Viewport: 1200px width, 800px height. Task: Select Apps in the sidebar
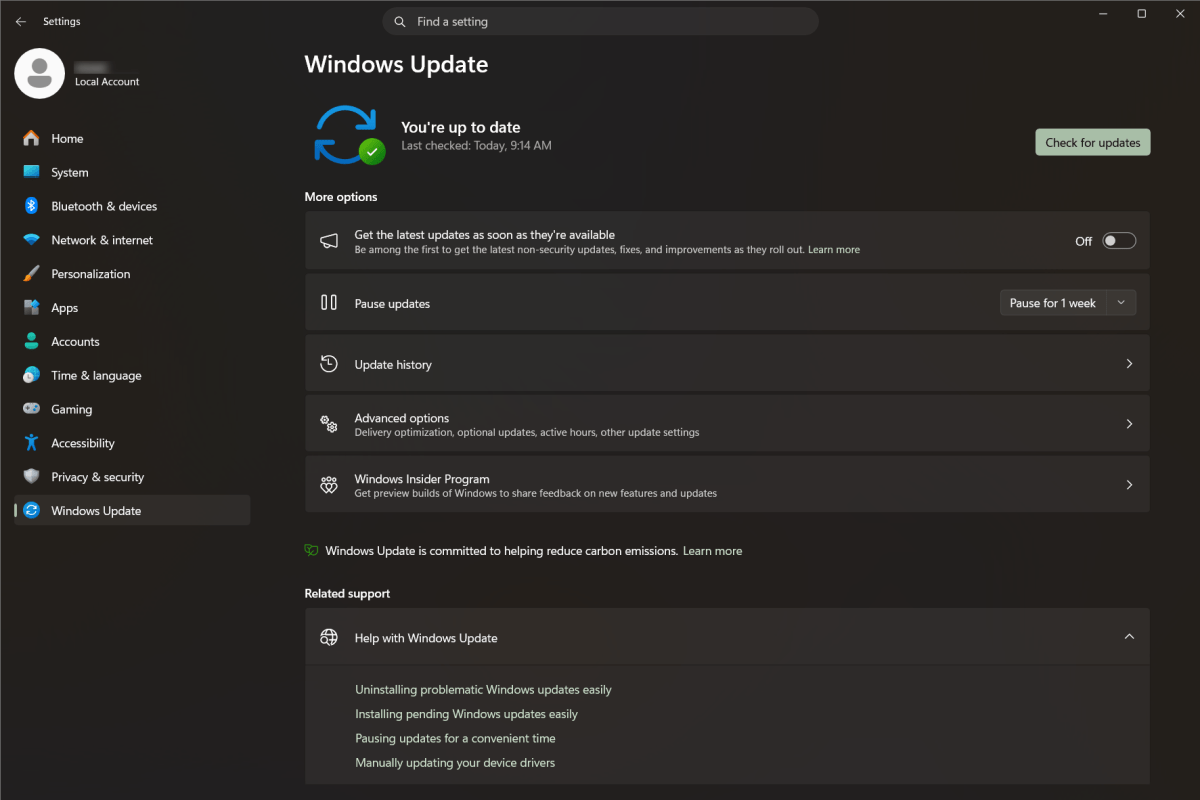132,308
